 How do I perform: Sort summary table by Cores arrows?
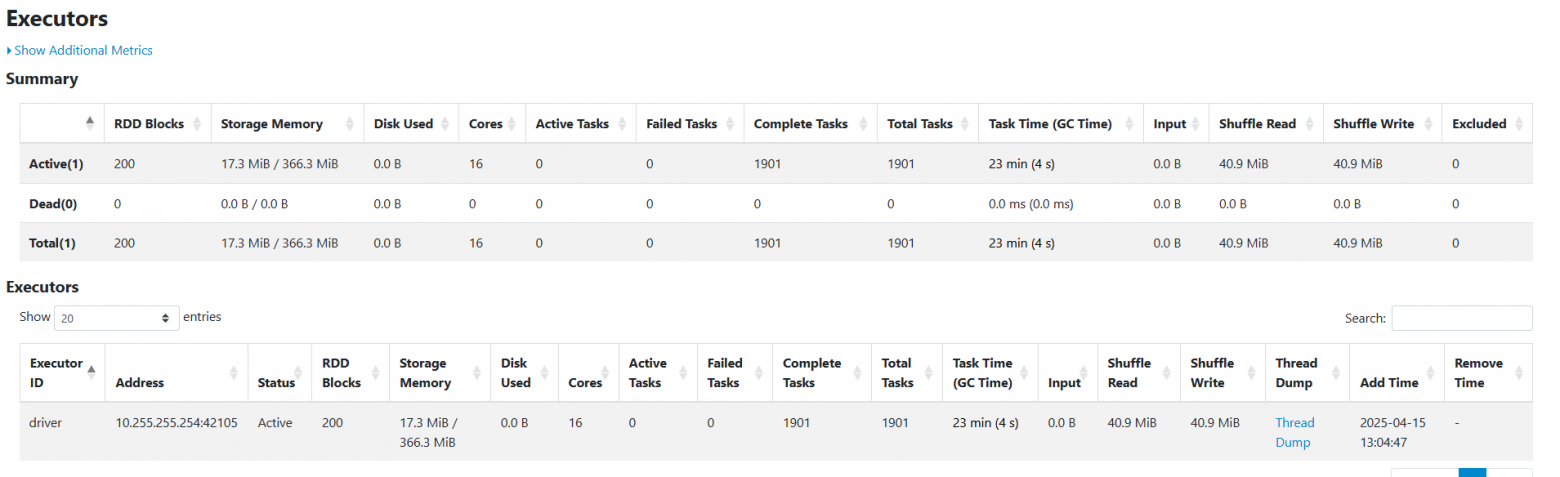(513, 124)
